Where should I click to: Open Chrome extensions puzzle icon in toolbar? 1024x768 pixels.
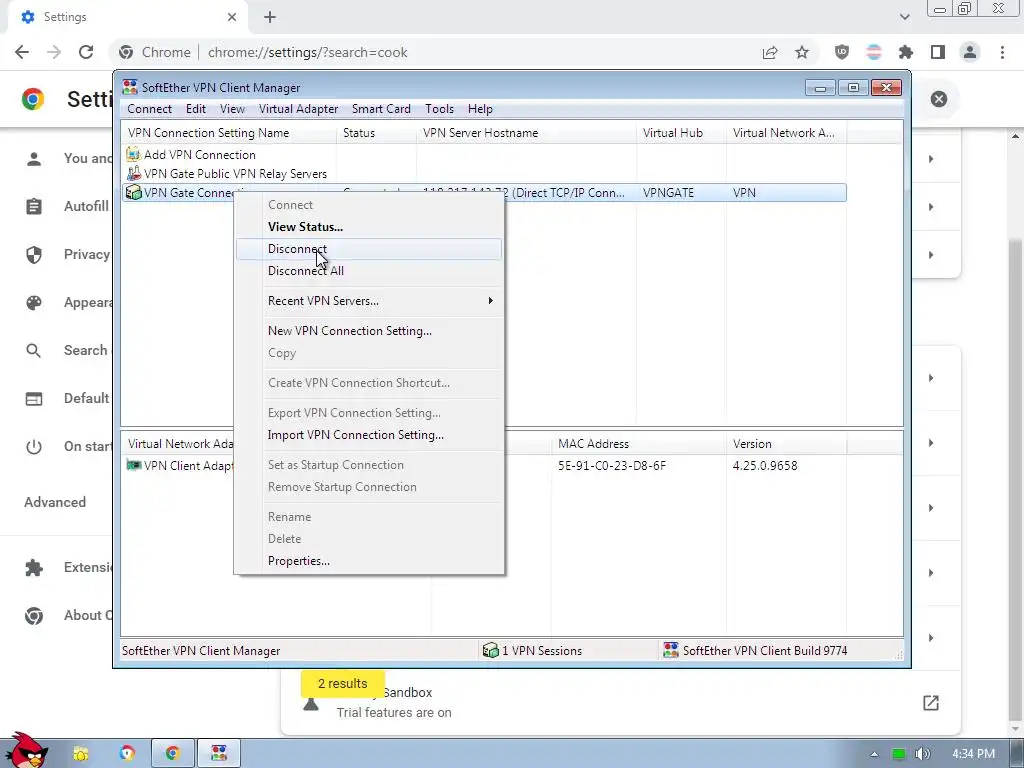pyautogui.click(x=906, y=52)
